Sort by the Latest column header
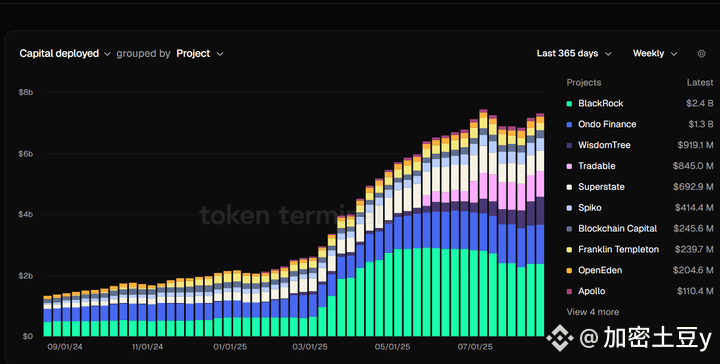720x364 pixels. pyautogui.click(x=700, y=83)
